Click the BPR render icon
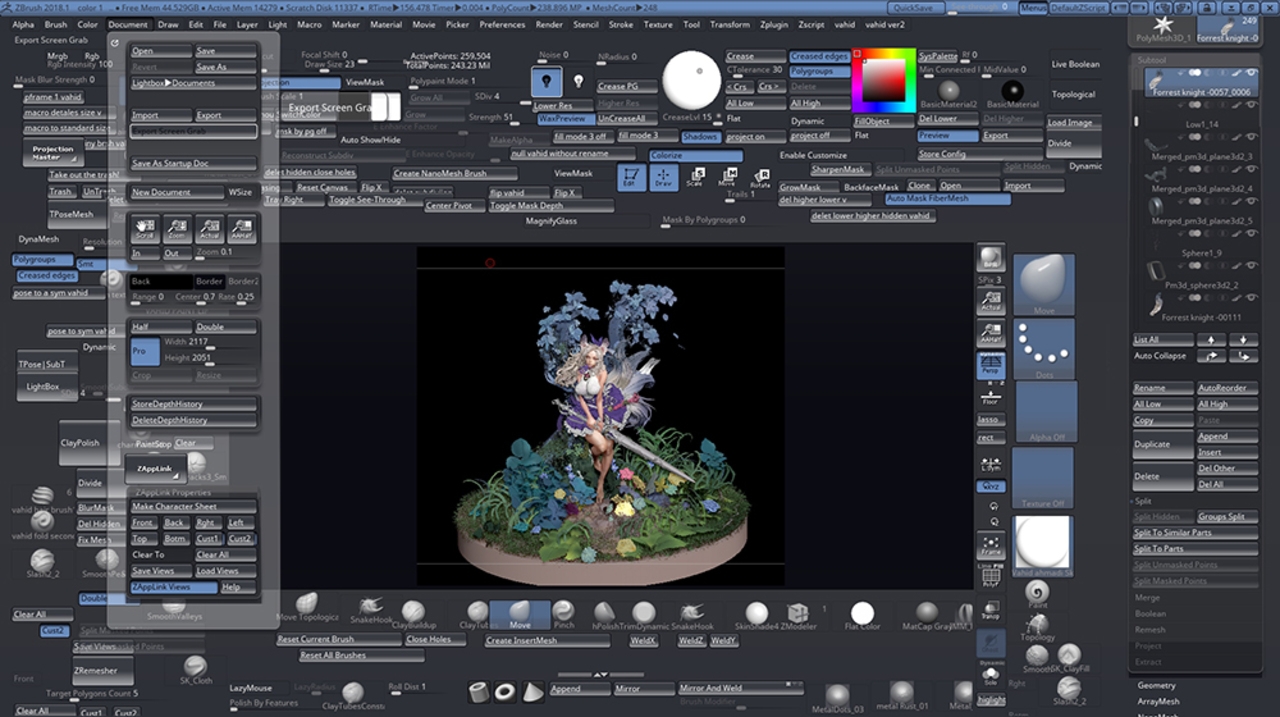 [x=991, y=258]
